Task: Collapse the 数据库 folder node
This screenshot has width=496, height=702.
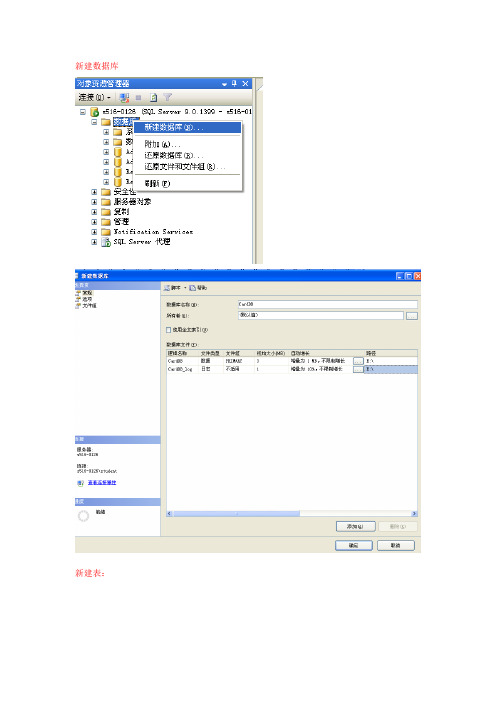Action: pyautogui.click(x=94, y=122)
